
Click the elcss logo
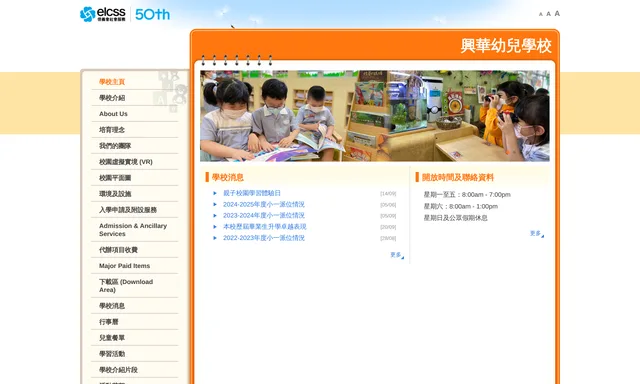click(103, 14)
